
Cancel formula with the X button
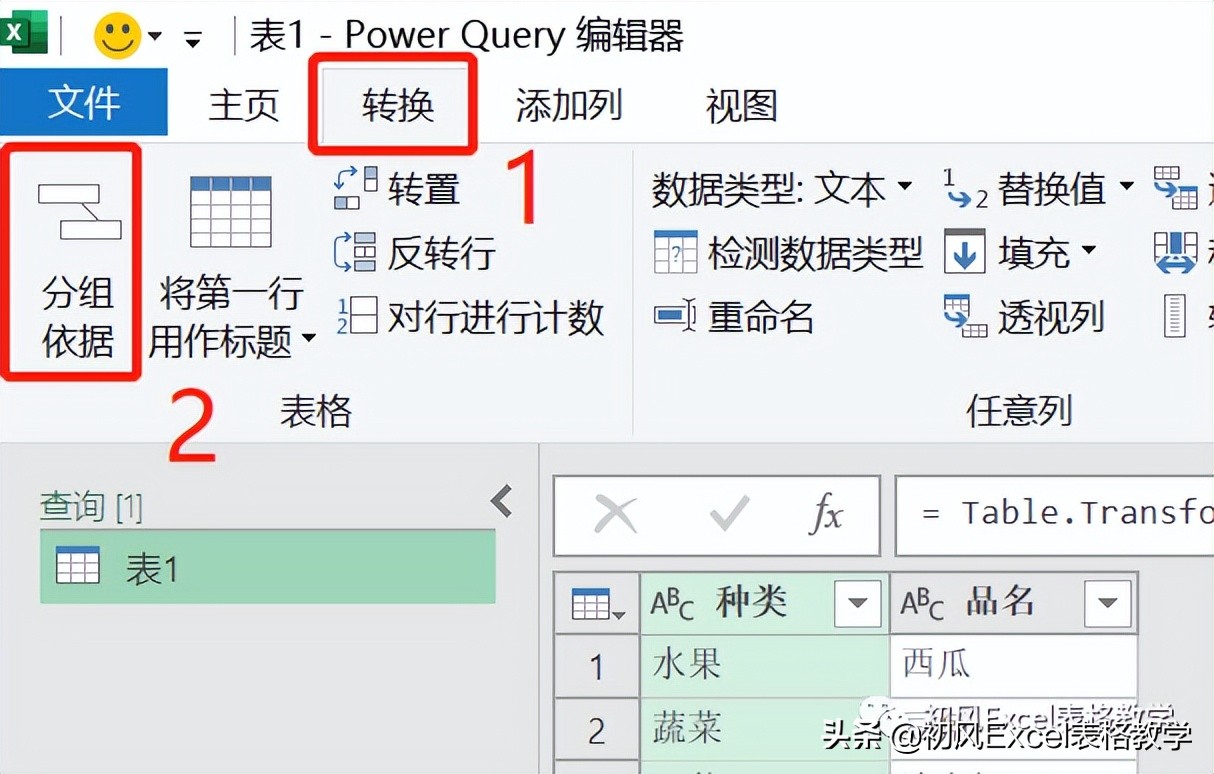tap(615, 515)
